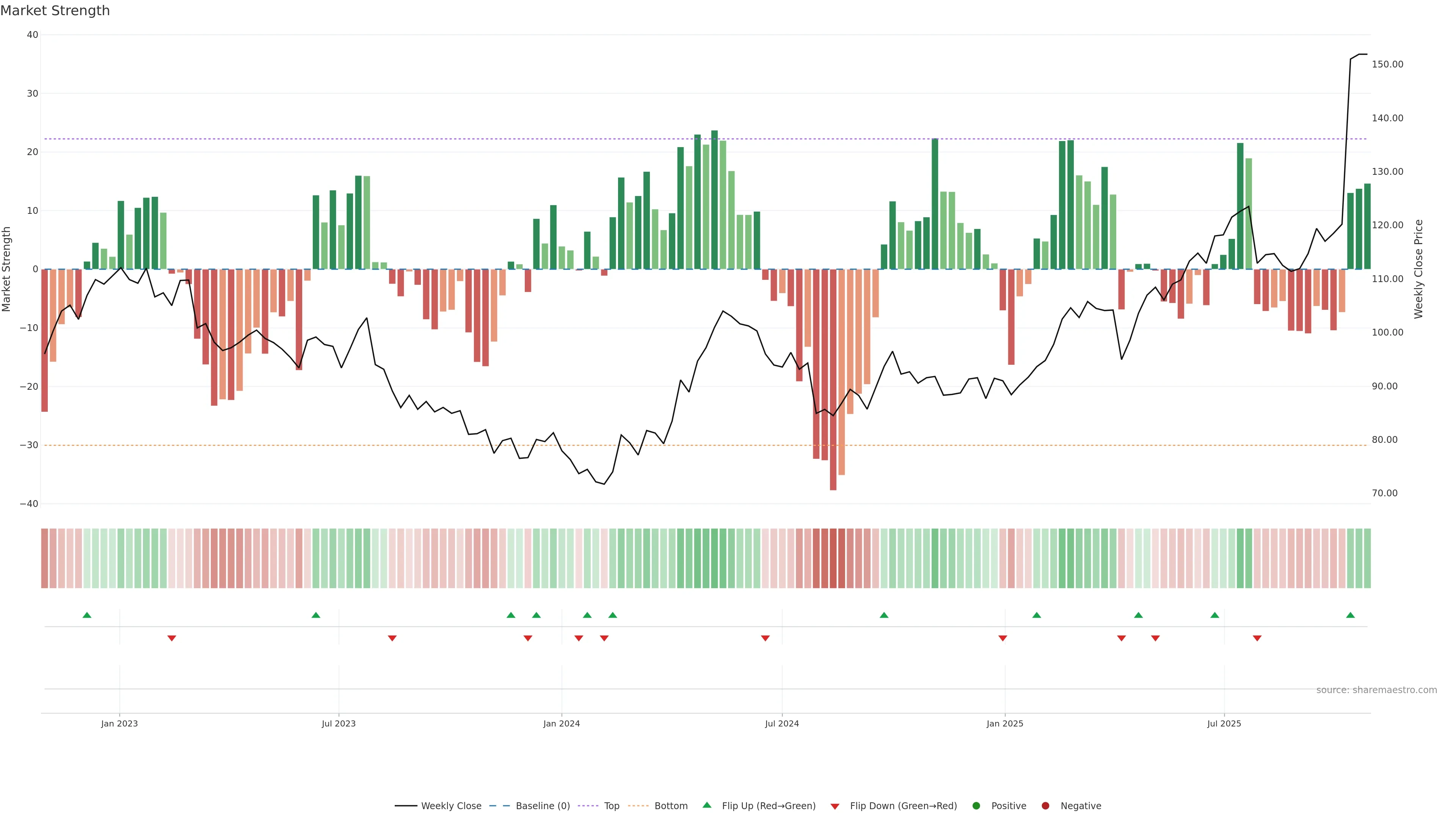Click the tallest green bar in mid-2024

[714, 199]
